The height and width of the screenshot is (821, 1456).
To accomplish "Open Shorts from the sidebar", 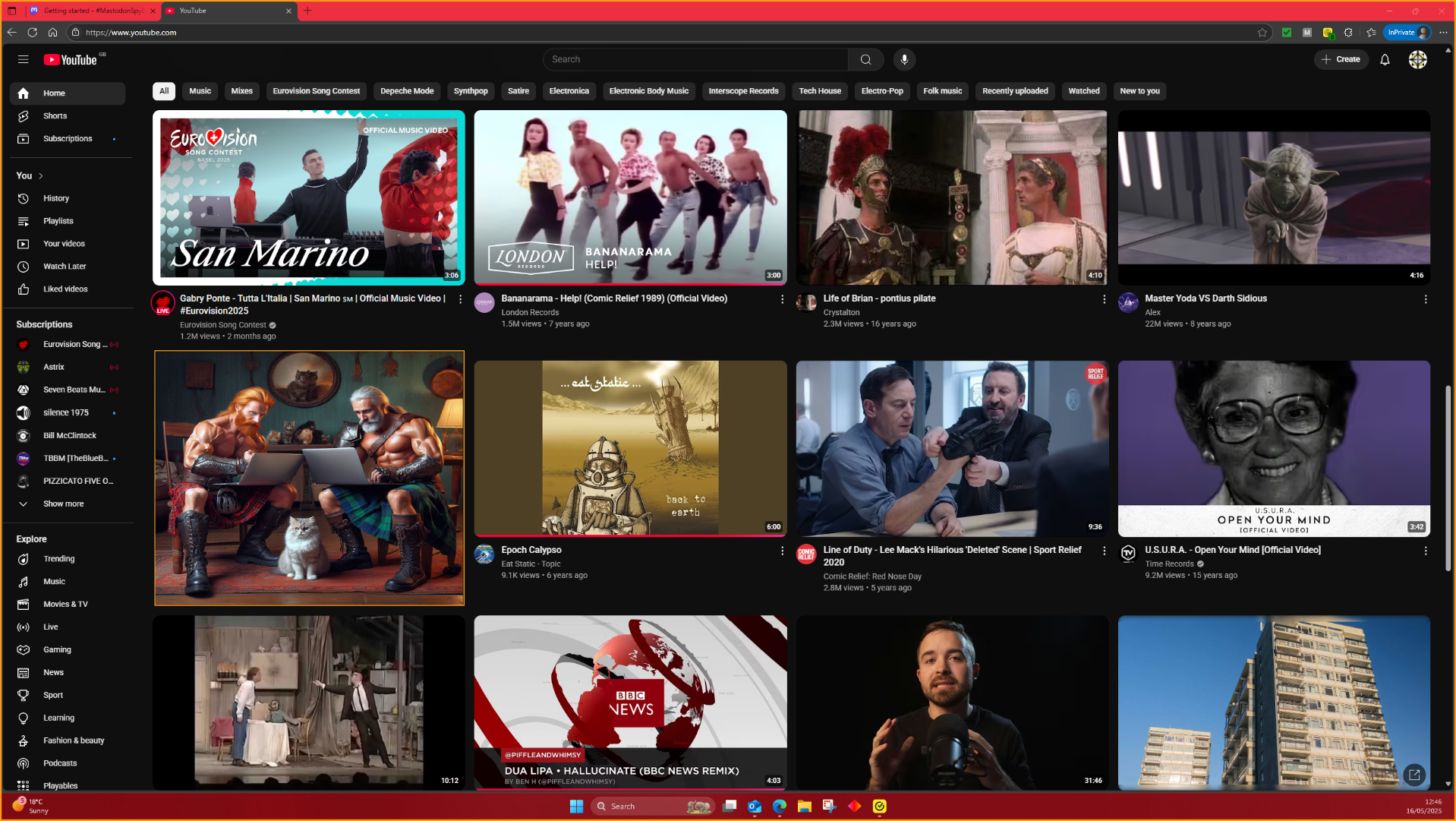I will click(x=55, y=116).
